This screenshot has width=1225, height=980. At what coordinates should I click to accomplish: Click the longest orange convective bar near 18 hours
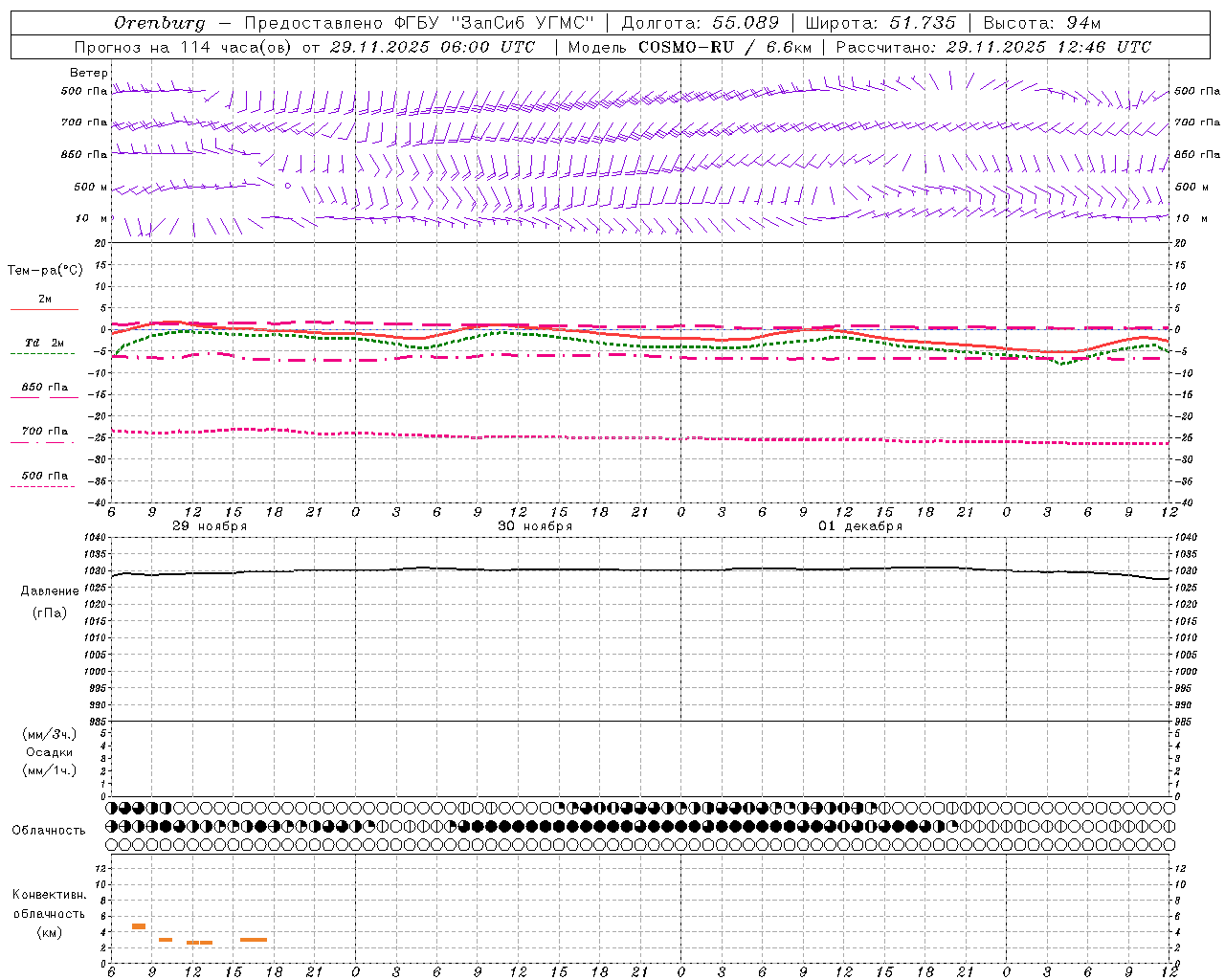pos(254,940)
